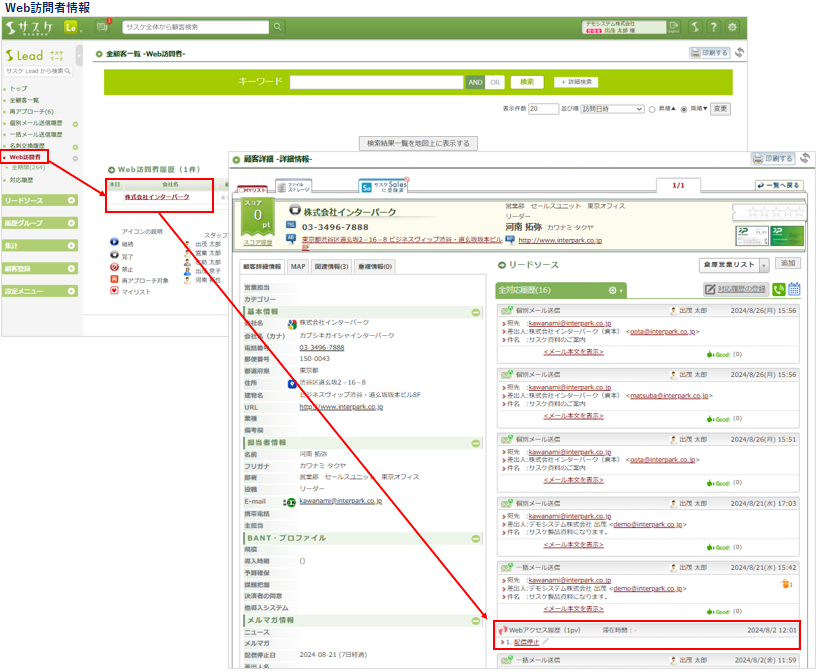Select the 昇順 ascending radio button

point(652,110)
